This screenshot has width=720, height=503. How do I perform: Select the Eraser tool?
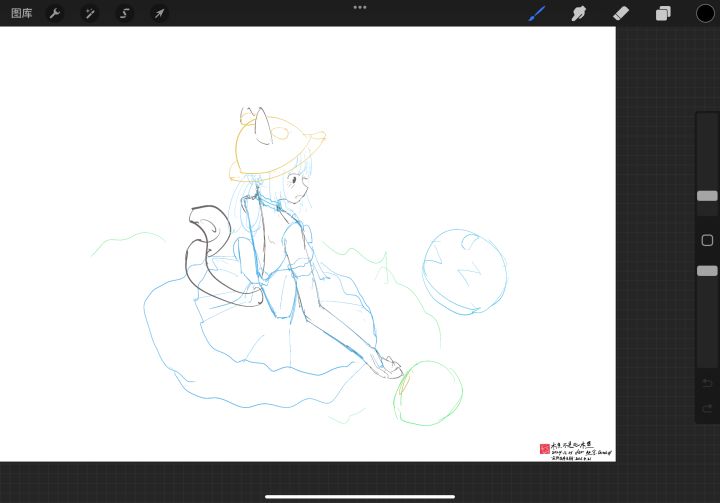tap(621, 13)
